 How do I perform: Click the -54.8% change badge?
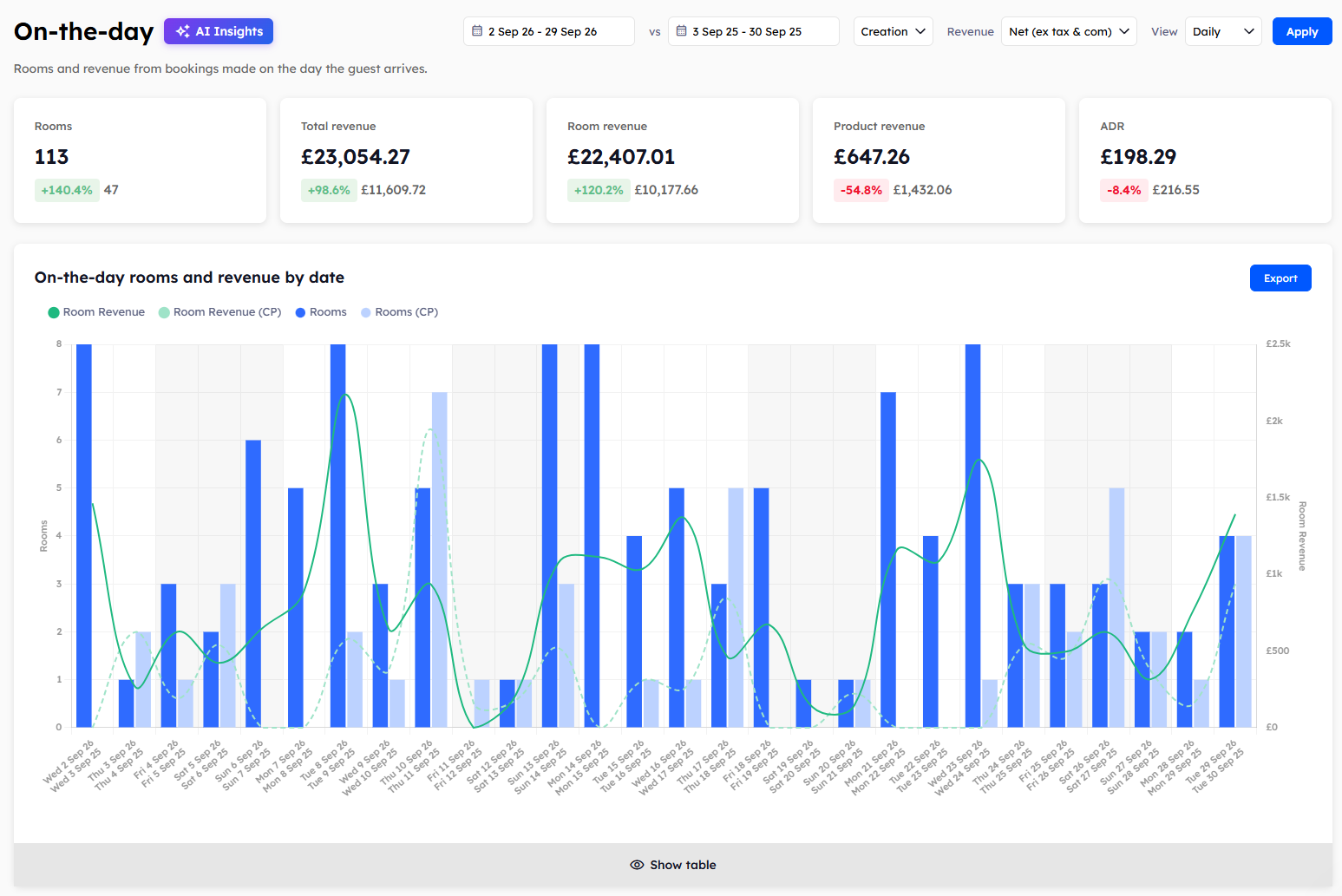(x=861, y=190)
